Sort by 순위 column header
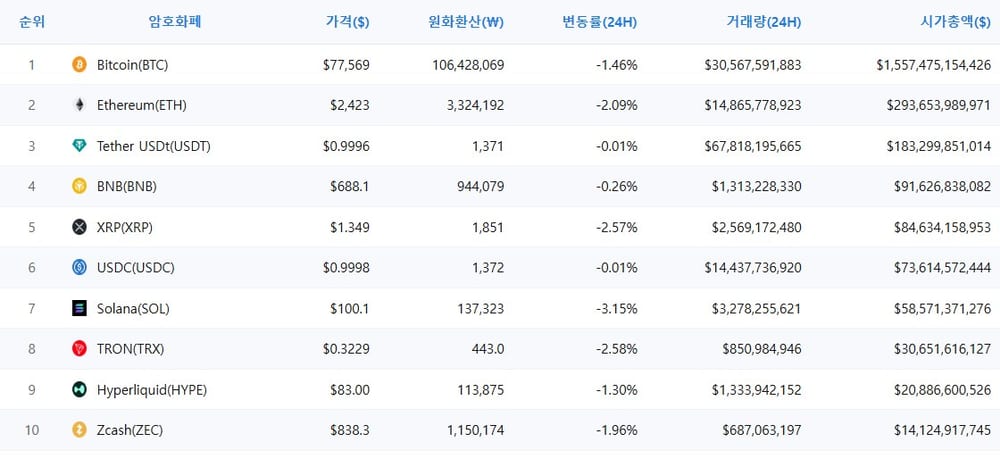 coord(32,22)
